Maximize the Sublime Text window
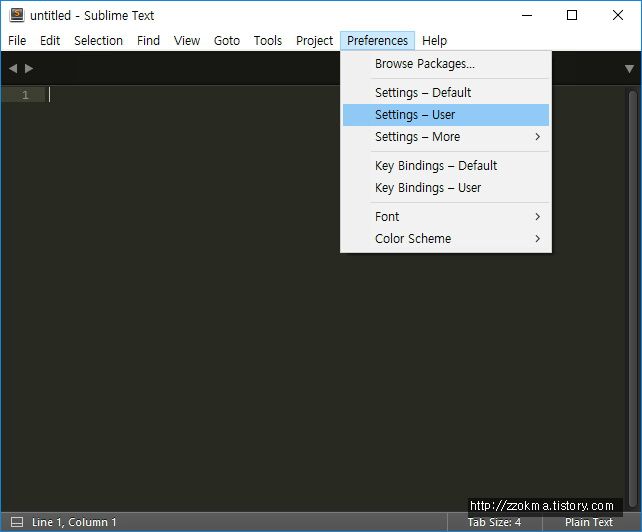 click(x=572, y=16)
